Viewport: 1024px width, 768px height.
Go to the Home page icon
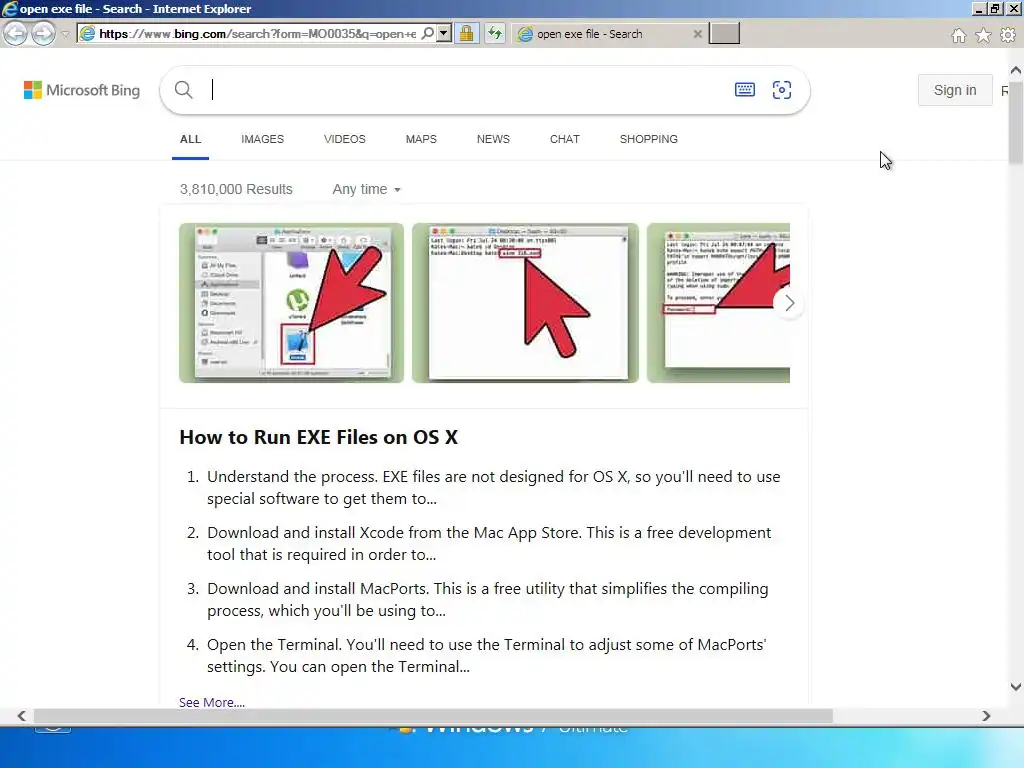click(958, 36)
